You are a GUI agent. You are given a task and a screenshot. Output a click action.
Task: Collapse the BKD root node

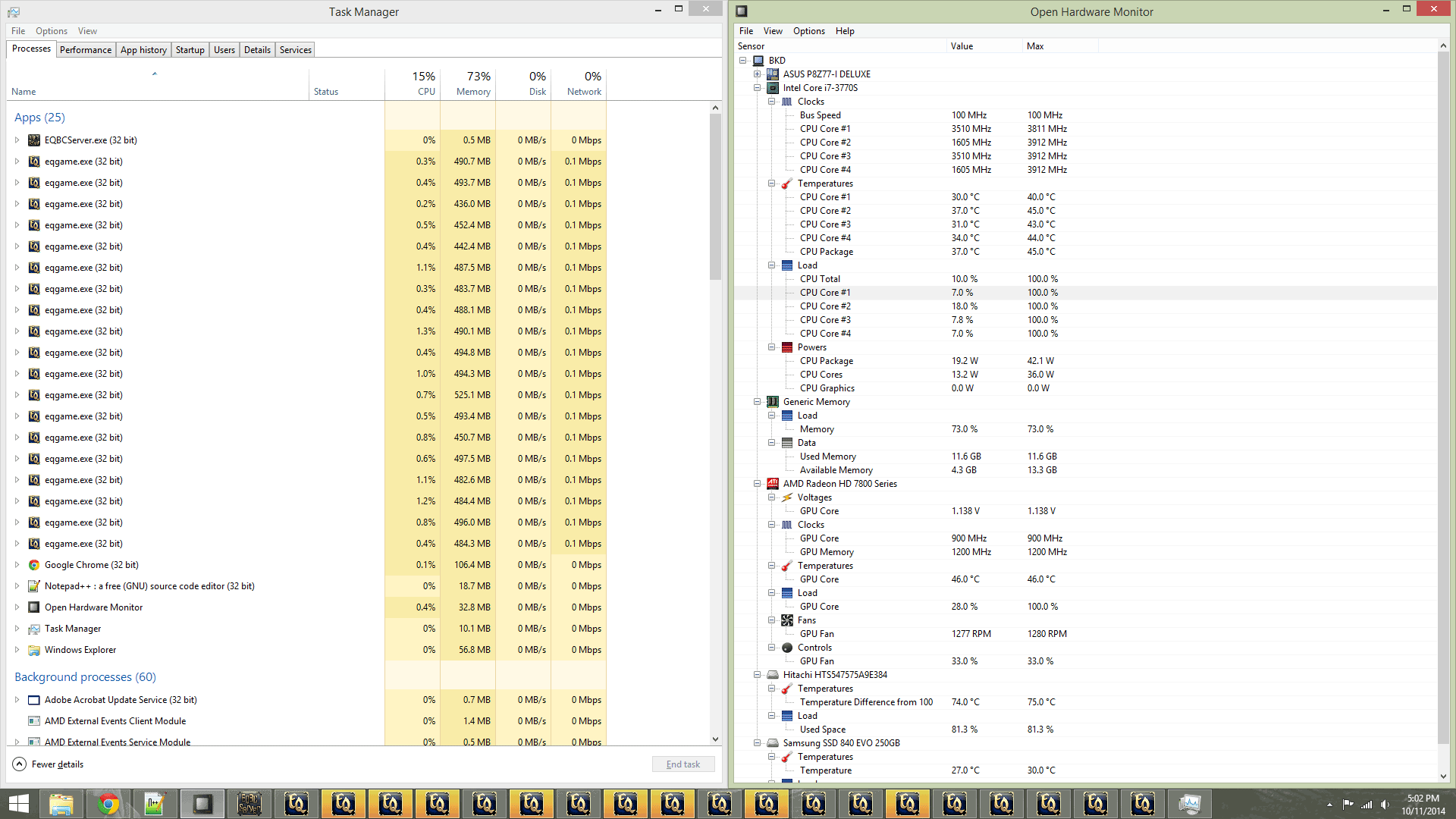(743, 61)
